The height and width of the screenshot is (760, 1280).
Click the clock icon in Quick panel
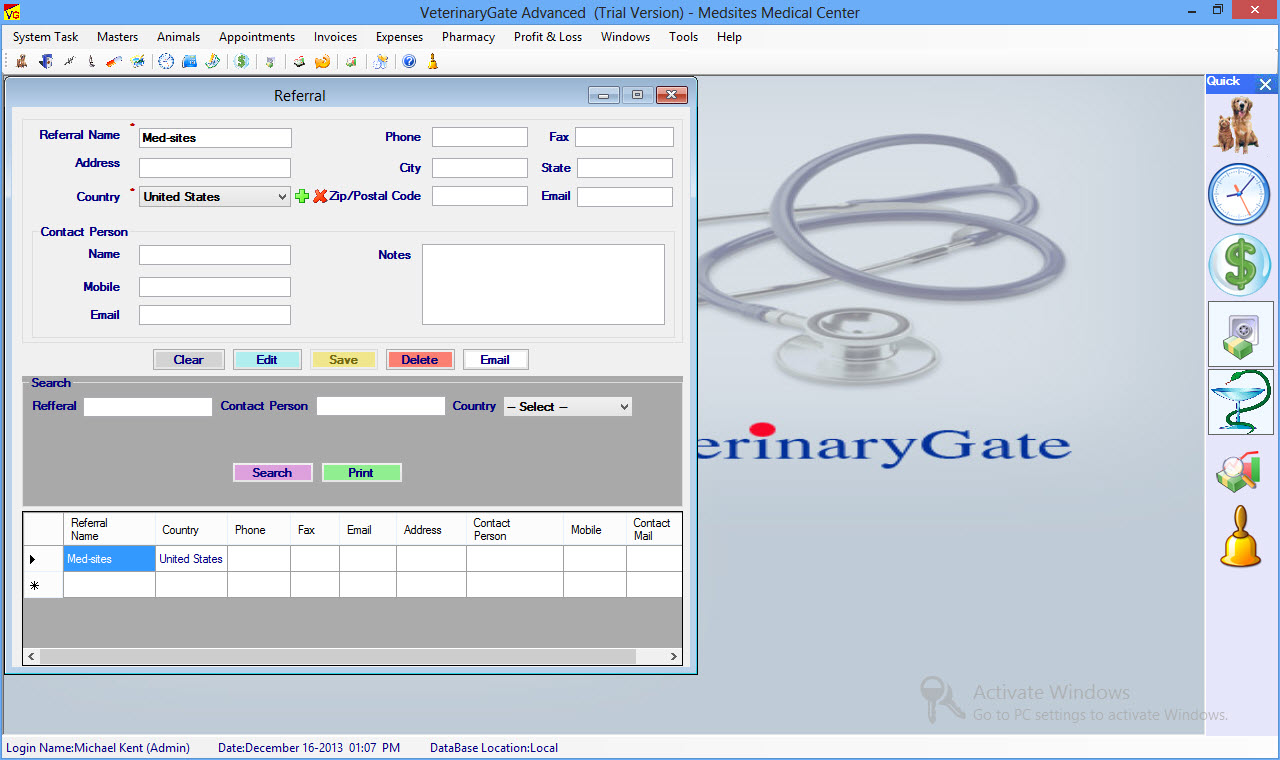(1240, 194)
